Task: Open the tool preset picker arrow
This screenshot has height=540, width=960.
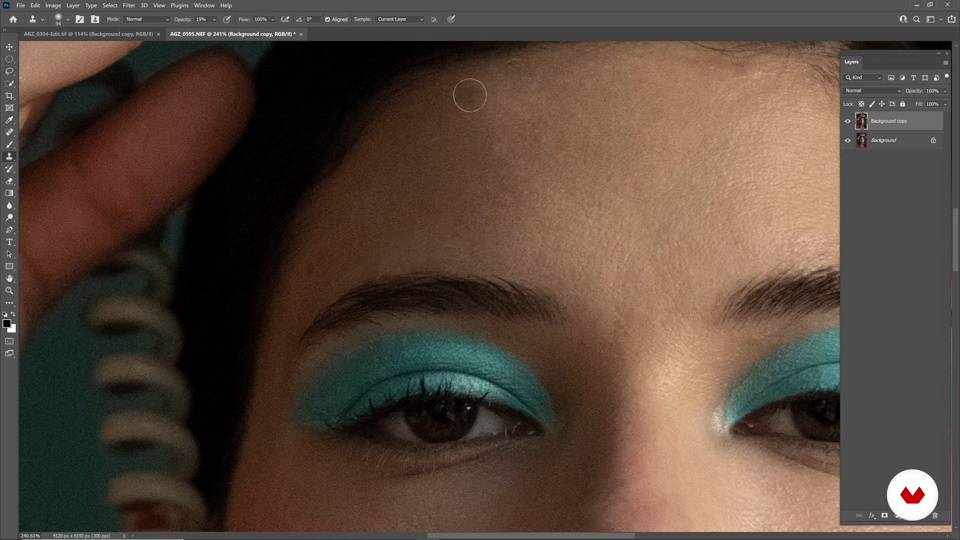Action: point(42,20)
